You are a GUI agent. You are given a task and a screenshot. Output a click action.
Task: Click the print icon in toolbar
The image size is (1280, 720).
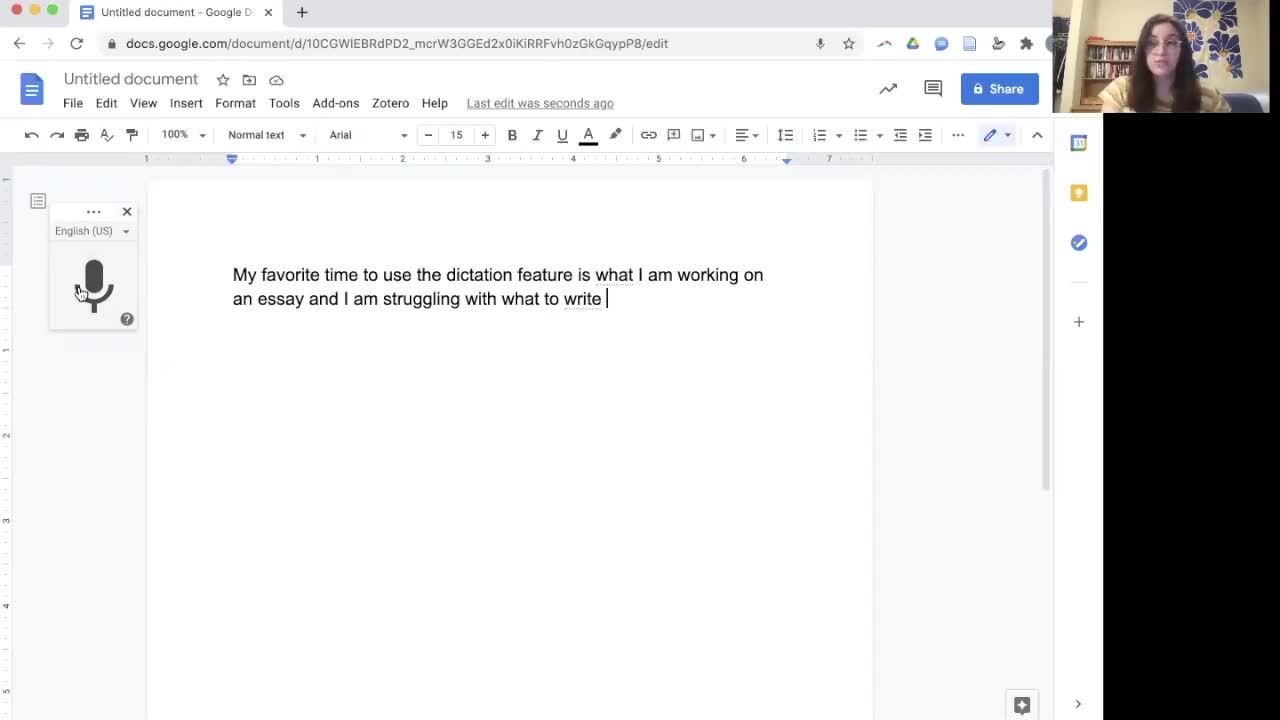[82, 135]
